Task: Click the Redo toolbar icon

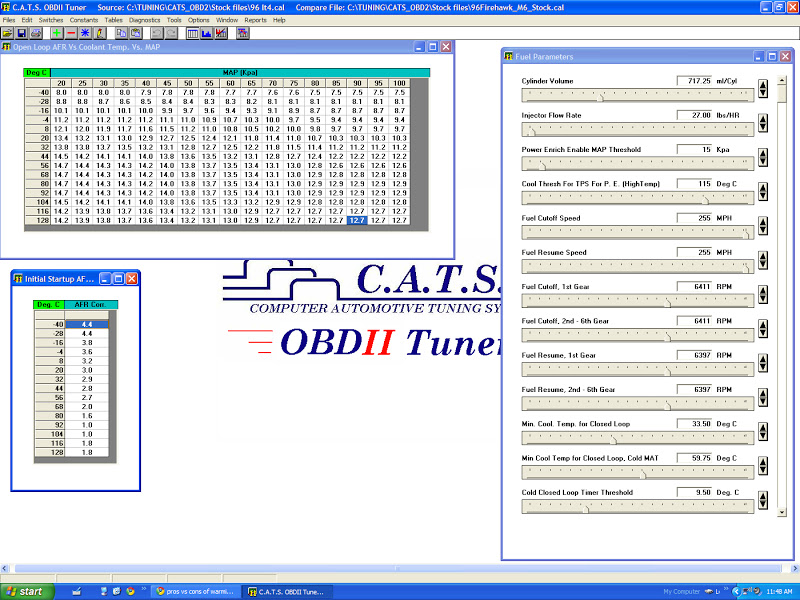Action: [171, 33]
